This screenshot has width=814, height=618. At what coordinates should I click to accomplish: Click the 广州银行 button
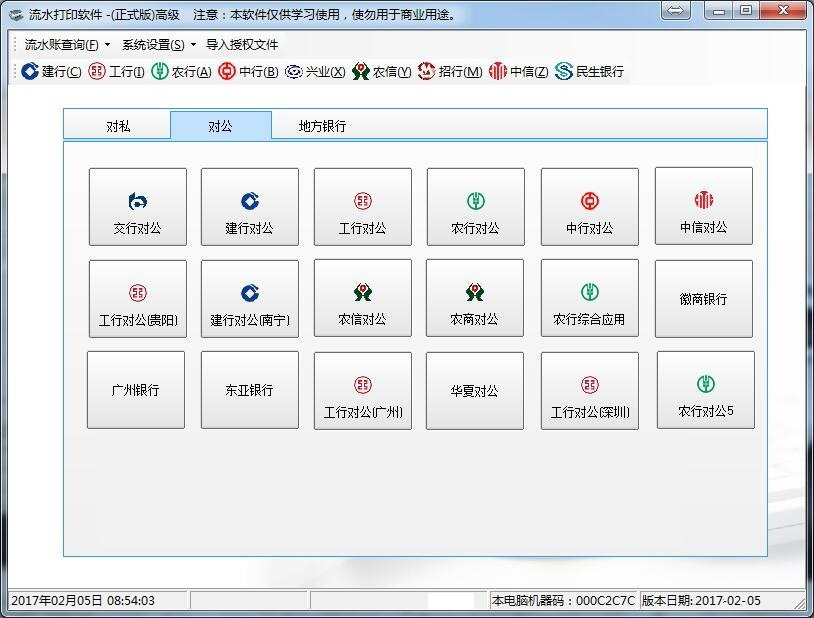point(136,390)
